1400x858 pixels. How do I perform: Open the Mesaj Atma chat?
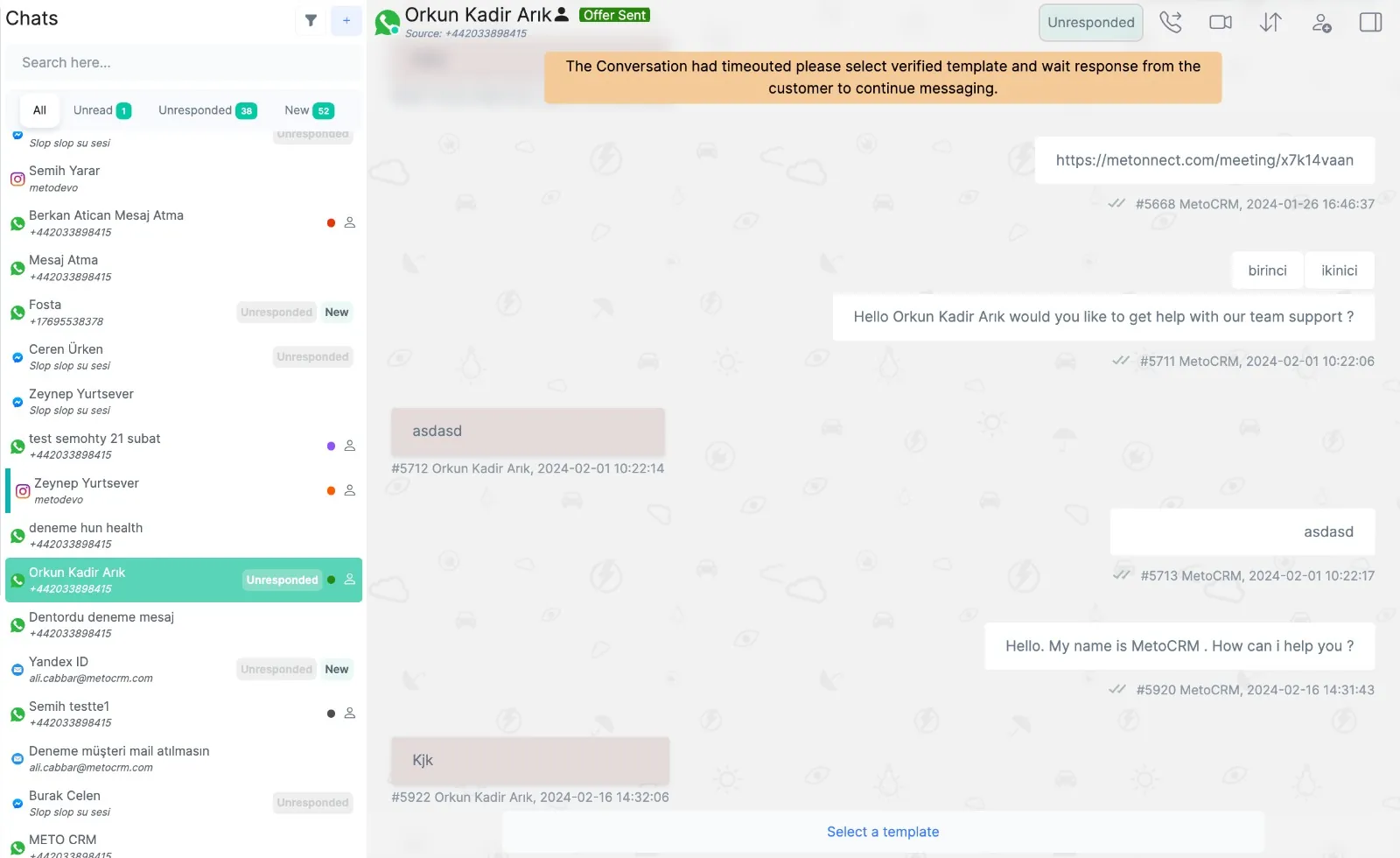[x=184, y=268]
